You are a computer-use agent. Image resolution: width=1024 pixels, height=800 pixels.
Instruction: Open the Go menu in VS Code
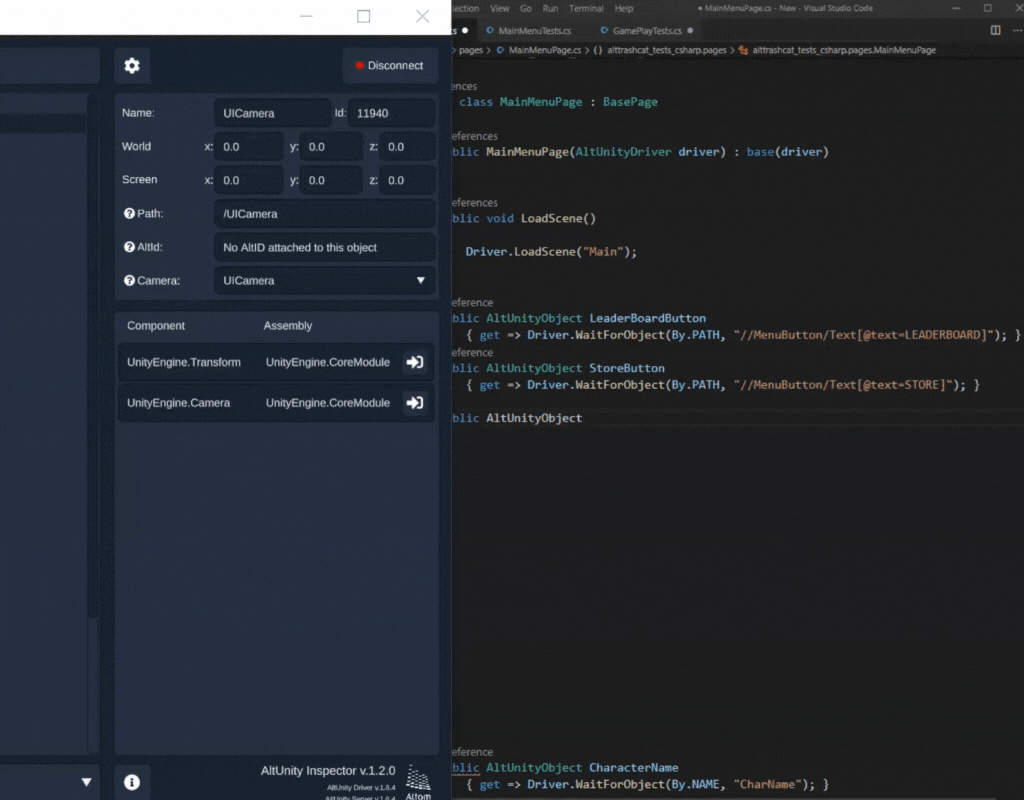pyautogui.click(x=526, y=8)
